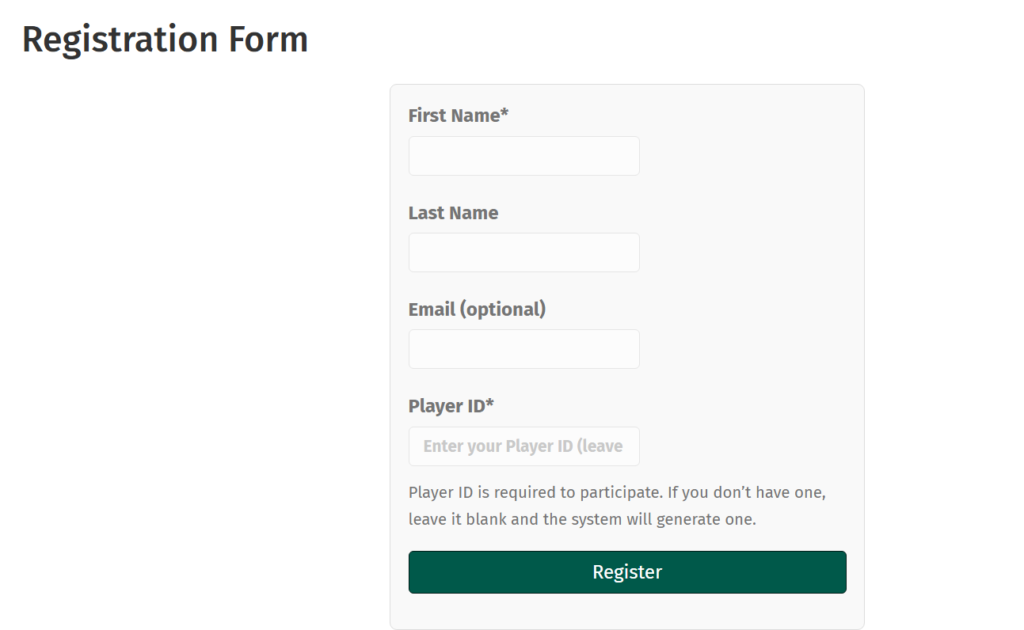1024x630 pixels.
Task: Click the placeholder text in Player ID
Action: tap(524, 446)
